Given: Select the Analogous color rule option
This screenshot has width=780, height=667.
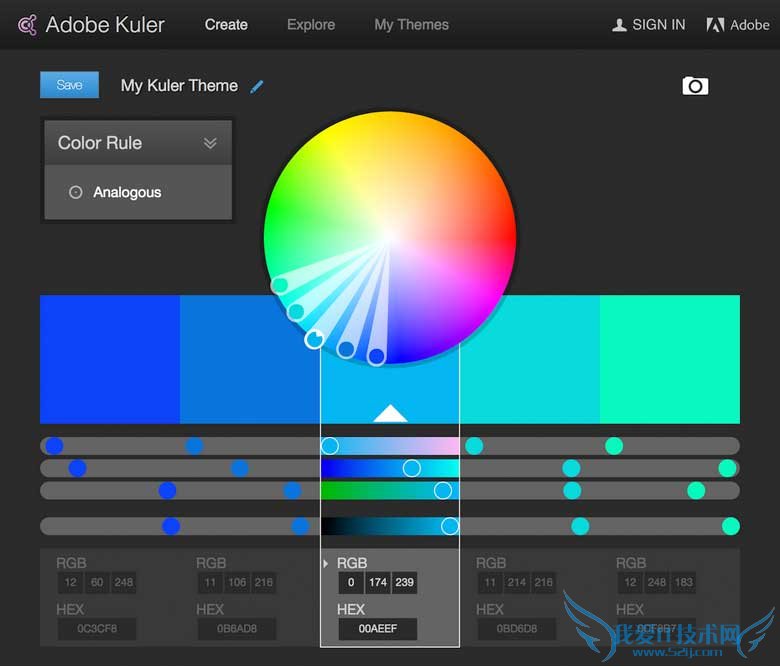Looking at the screenshot, I should point(138,192).
